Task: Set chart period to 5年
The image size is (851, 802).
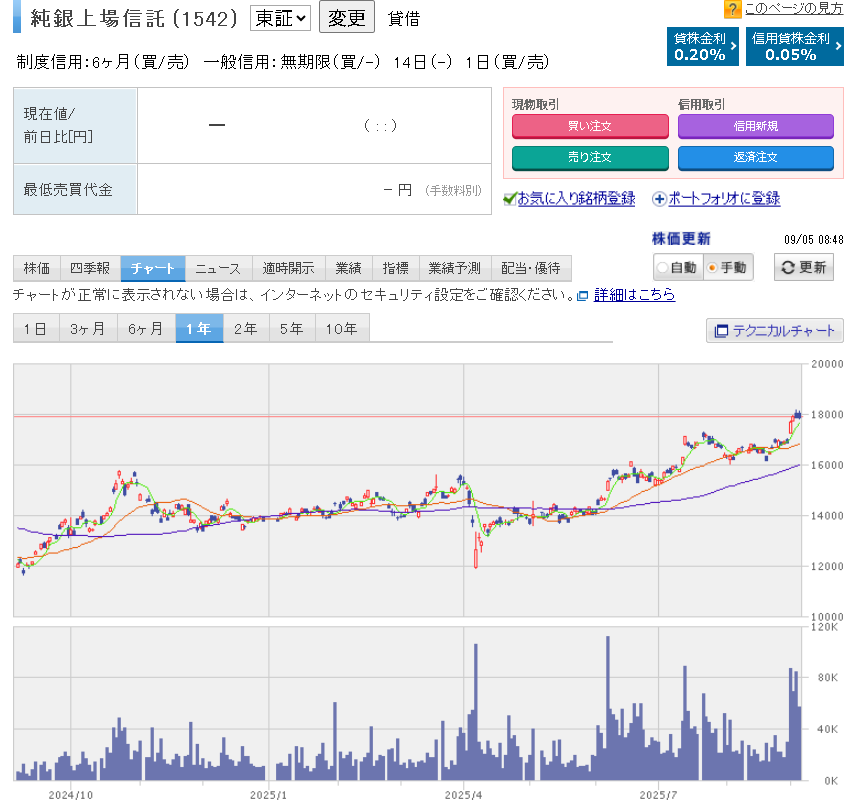Action: (291, 328)
